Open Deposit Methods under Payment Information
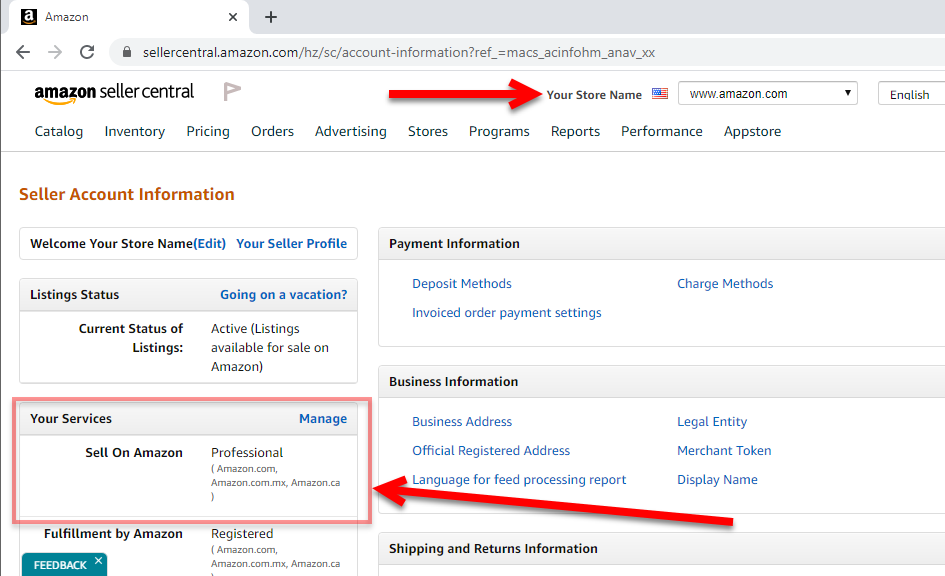The width and height of the screenshot is (945, 576). click(461, 283)
